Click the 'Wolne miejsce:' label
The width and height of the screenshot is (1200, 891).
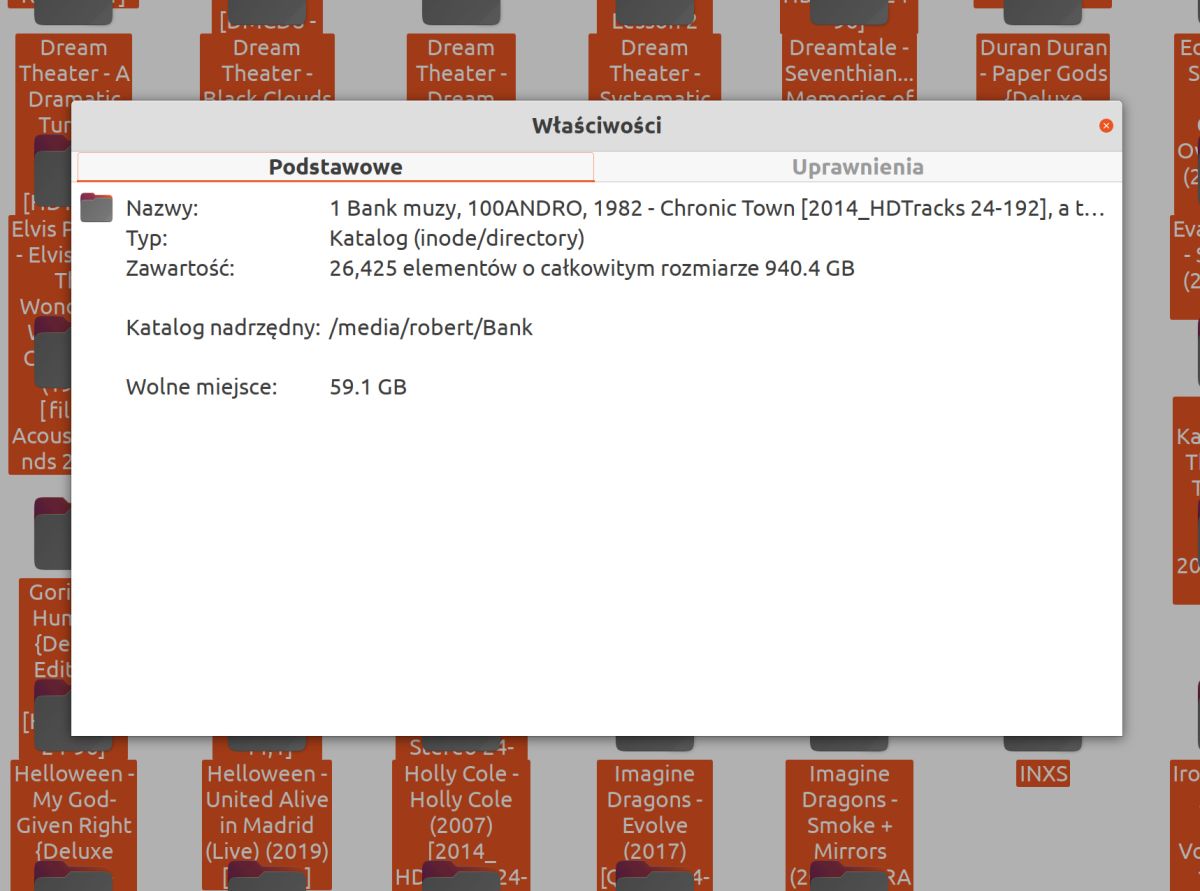(201, 387)
